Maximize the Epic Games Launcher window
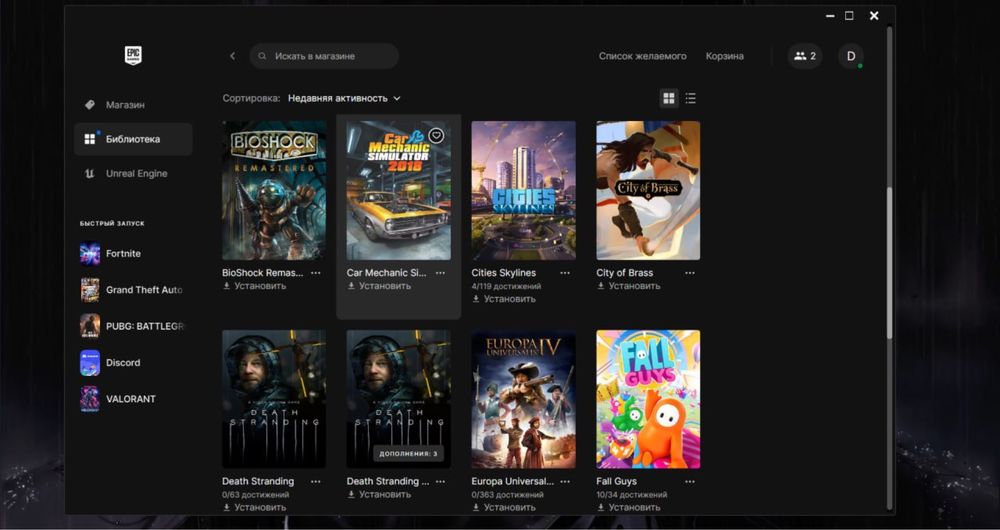The height and width of the screenshot is (530, 1000). click(849, 16)
